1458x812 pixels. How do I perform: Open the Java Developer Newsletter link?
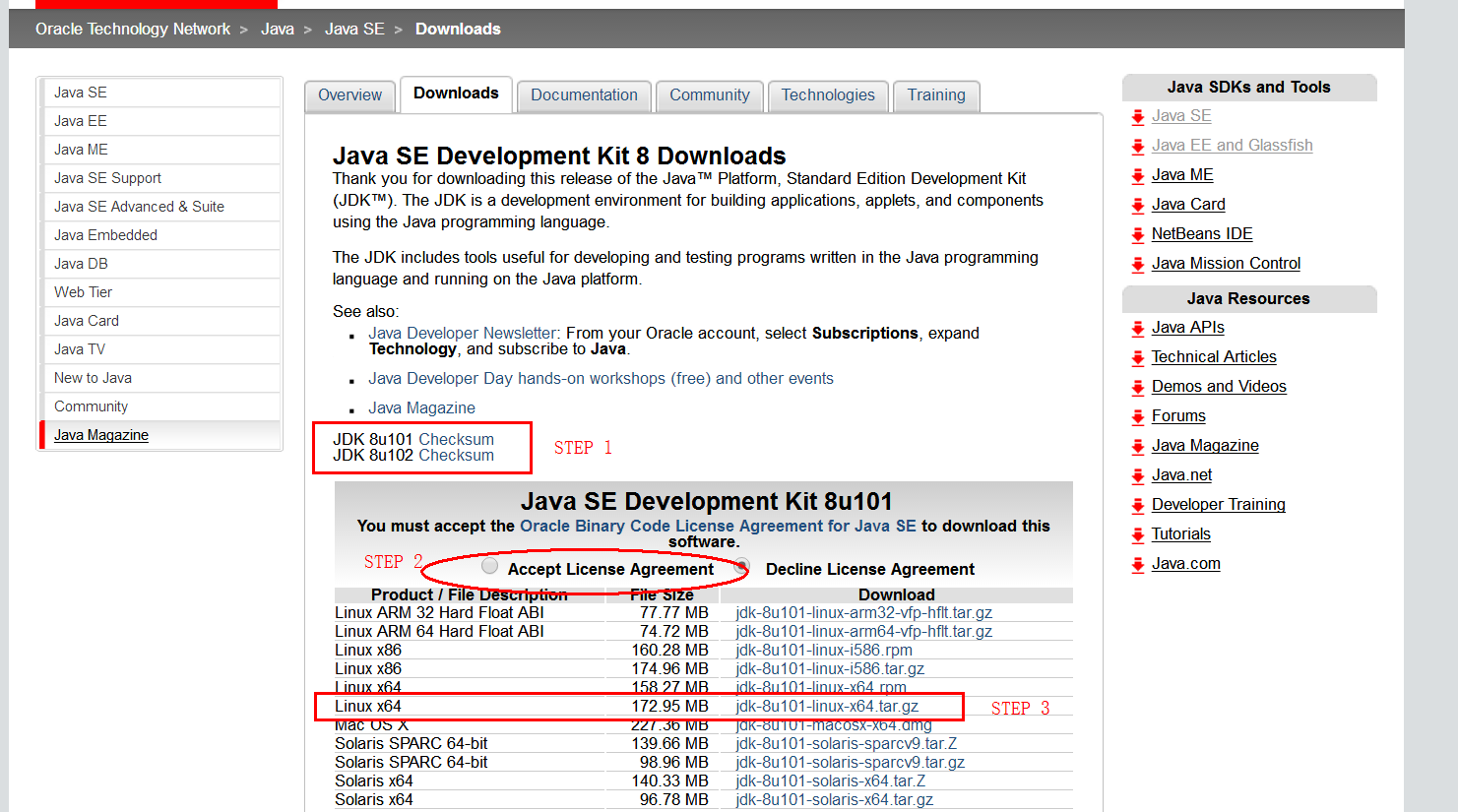[x=463, y=334]
